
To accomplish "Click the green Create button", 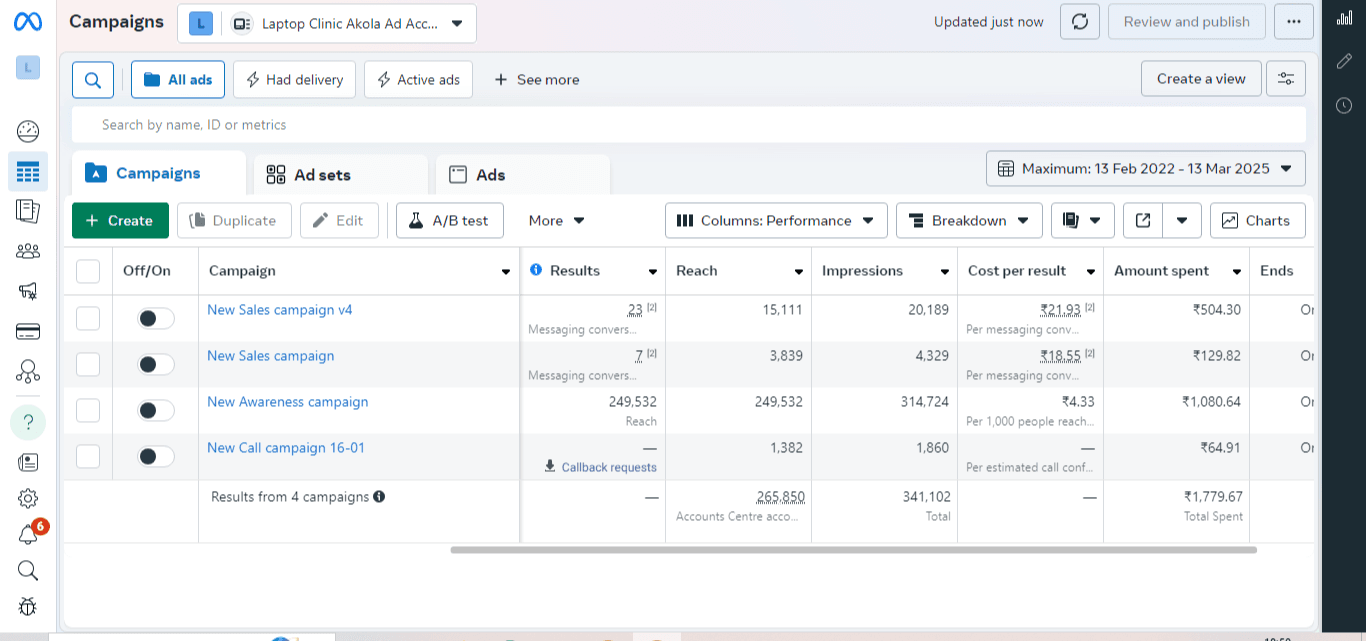I will tap(120, 221).
